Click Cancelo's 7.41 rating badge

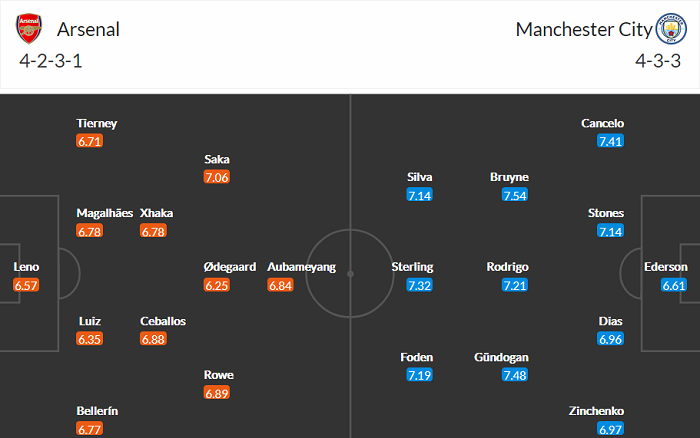pyautogui.click(x=610, y=141)
